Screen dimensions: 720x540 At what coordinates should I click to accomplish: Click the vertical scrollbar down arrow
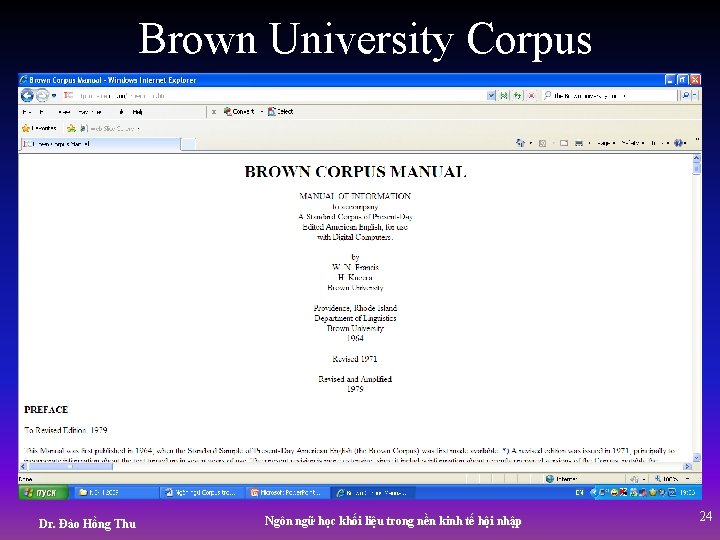[696, 457]
